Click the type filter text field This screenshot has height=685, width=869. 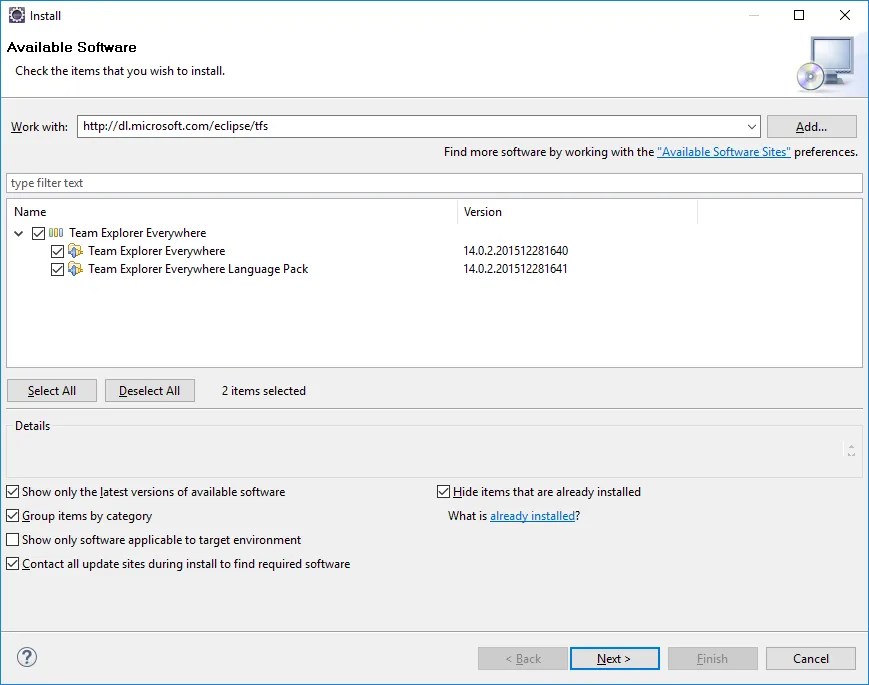tap(434, 183)
